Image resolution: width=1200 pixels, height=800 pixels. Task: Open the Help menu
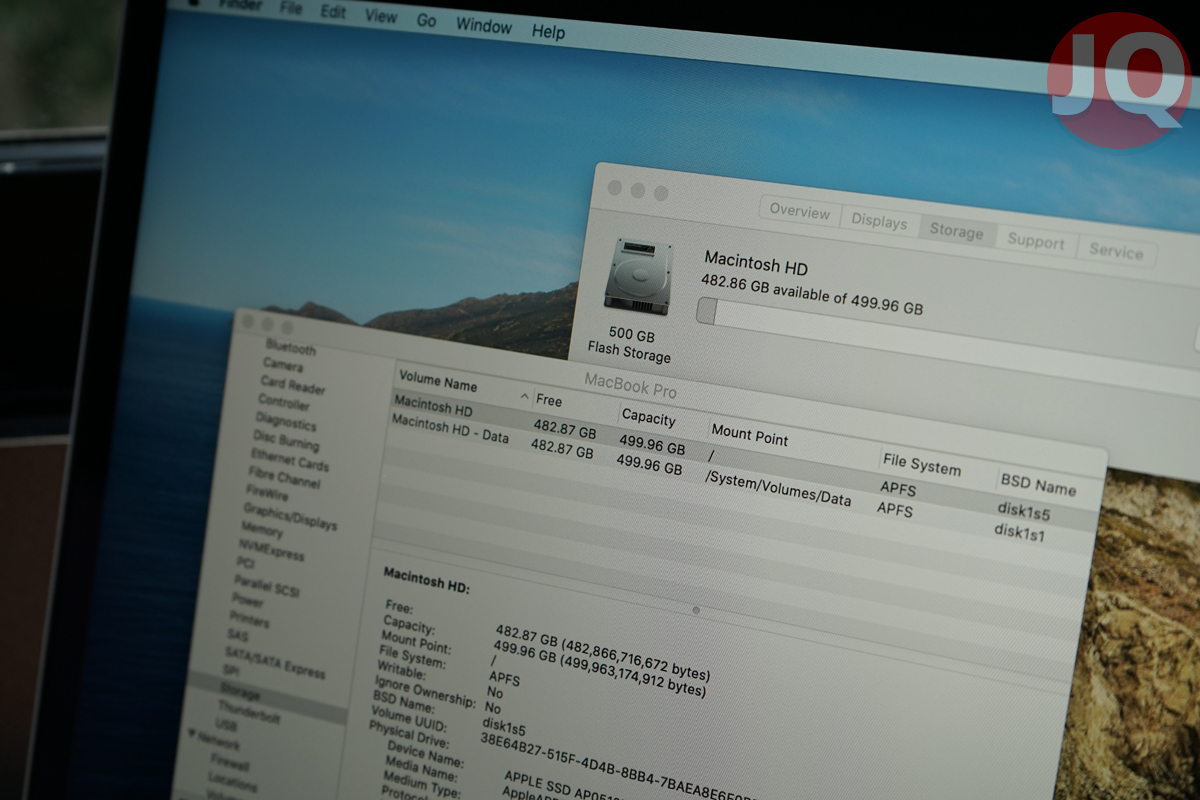(548, 31)
